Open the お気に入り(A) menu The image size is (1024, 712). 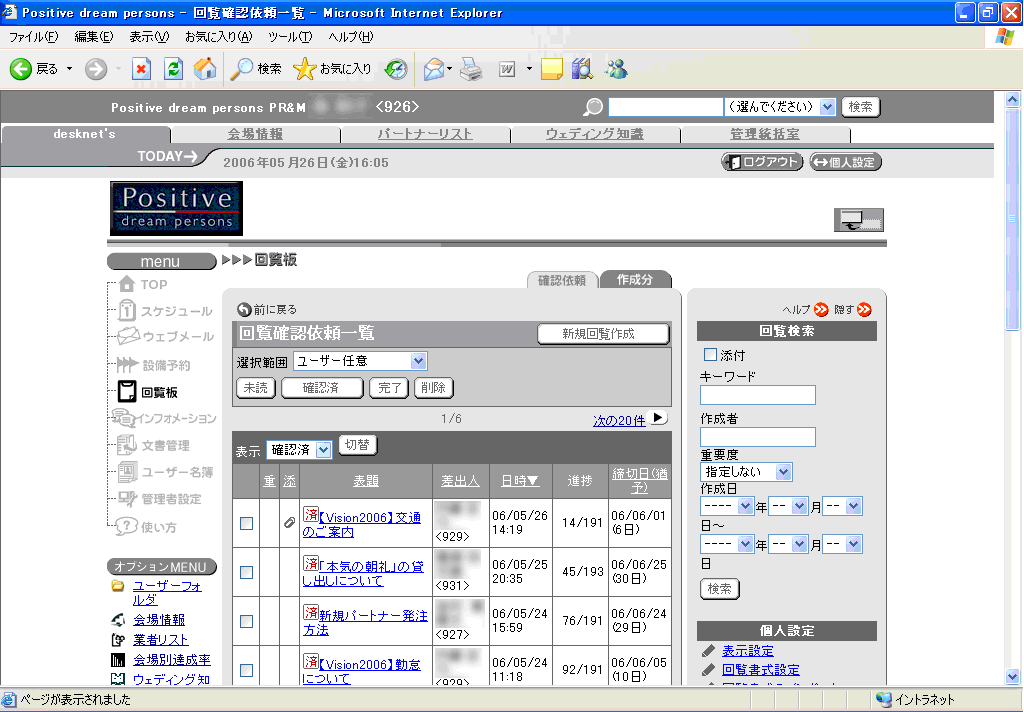pyautogui.click(x=218, y=37)
